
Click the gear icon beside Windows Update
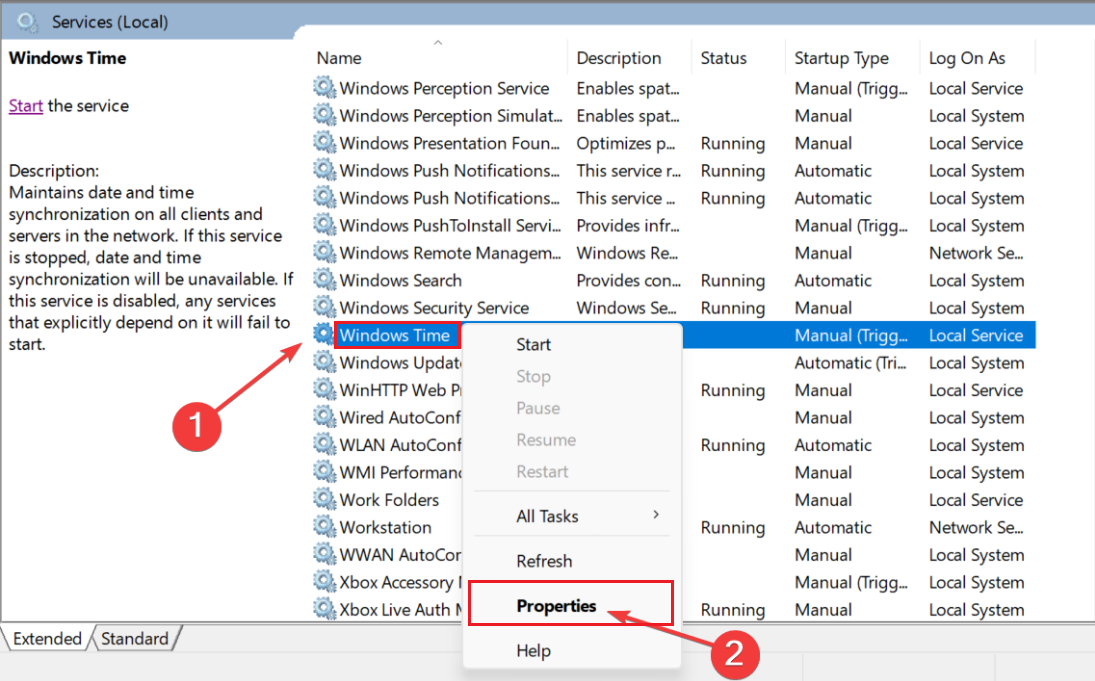tap(324, 363)
